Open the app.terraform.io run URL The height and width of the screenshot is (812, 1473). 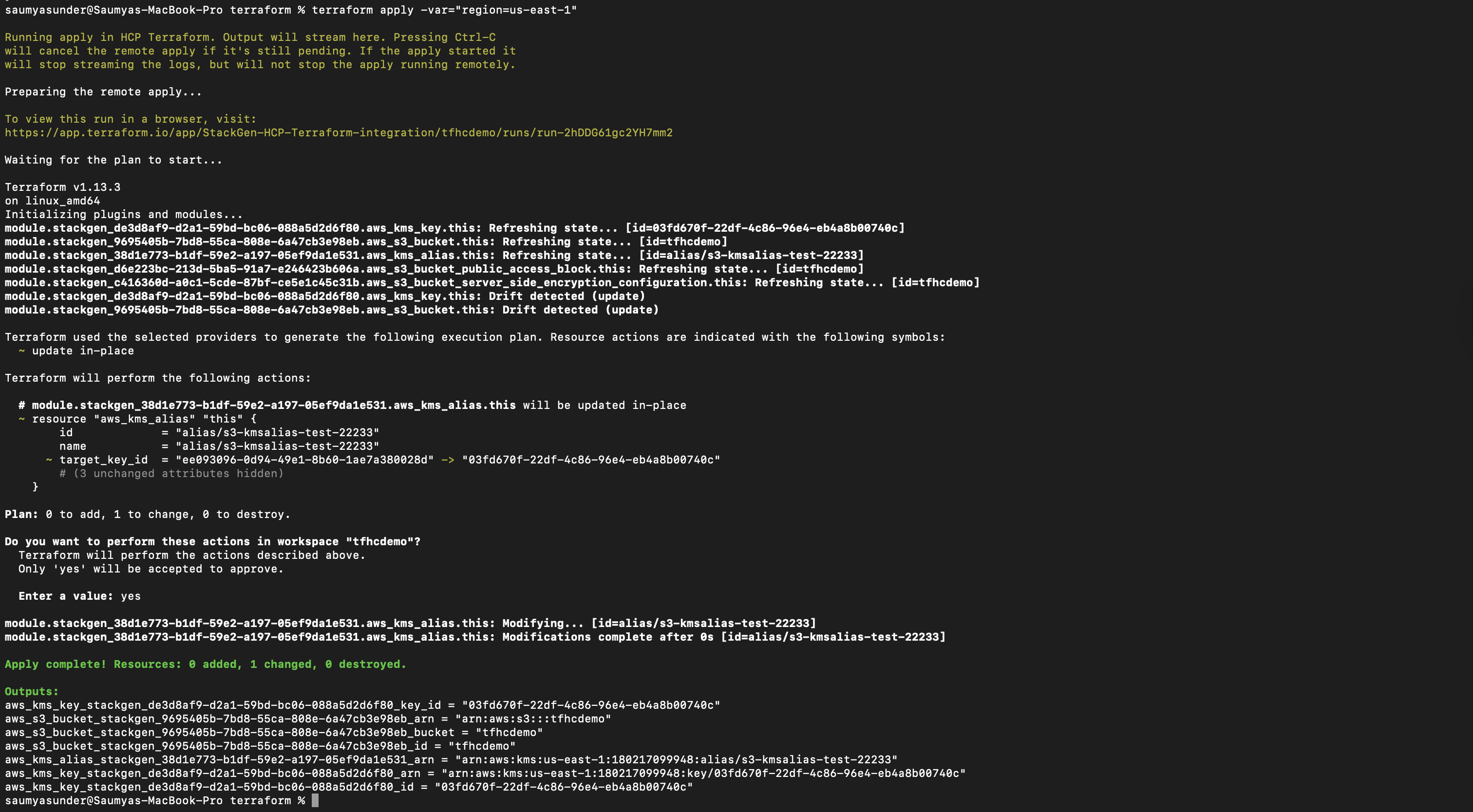tap(339, 132)
